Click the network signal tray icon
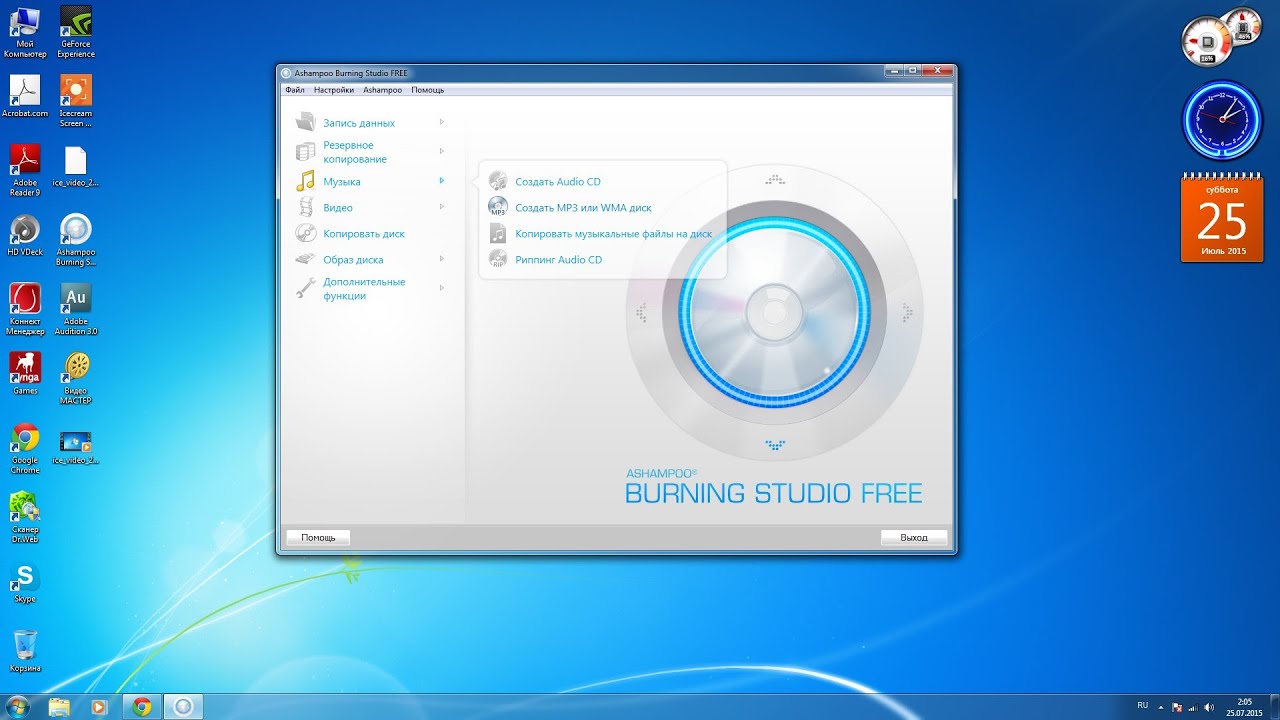1280x720 pixels. pyautogui.click(x=1192, y=707)
